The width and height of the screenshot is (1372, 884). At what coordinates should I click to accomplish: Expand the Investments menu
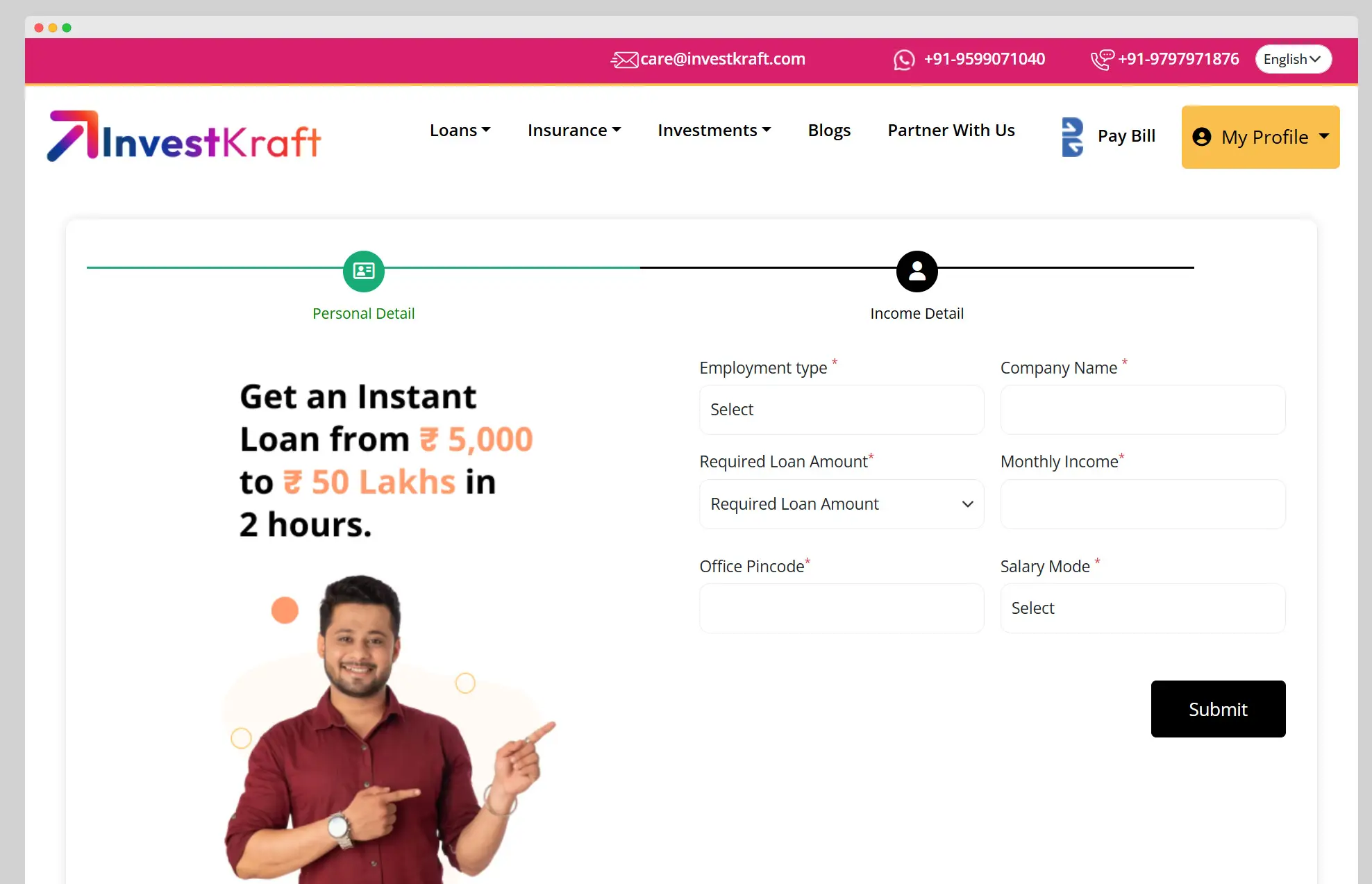point(714,131)
